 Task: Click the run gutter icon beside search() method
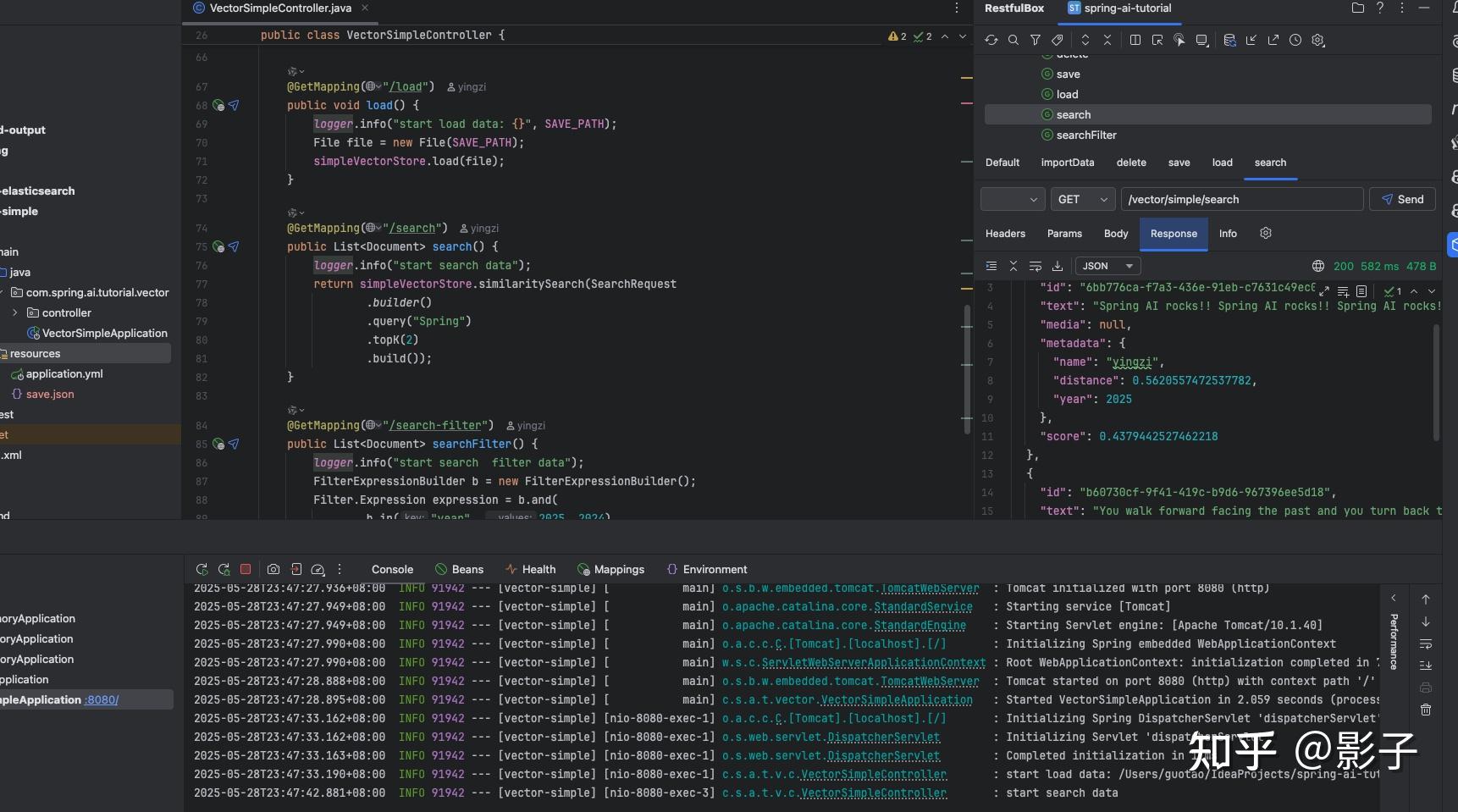tap(218, 247)
